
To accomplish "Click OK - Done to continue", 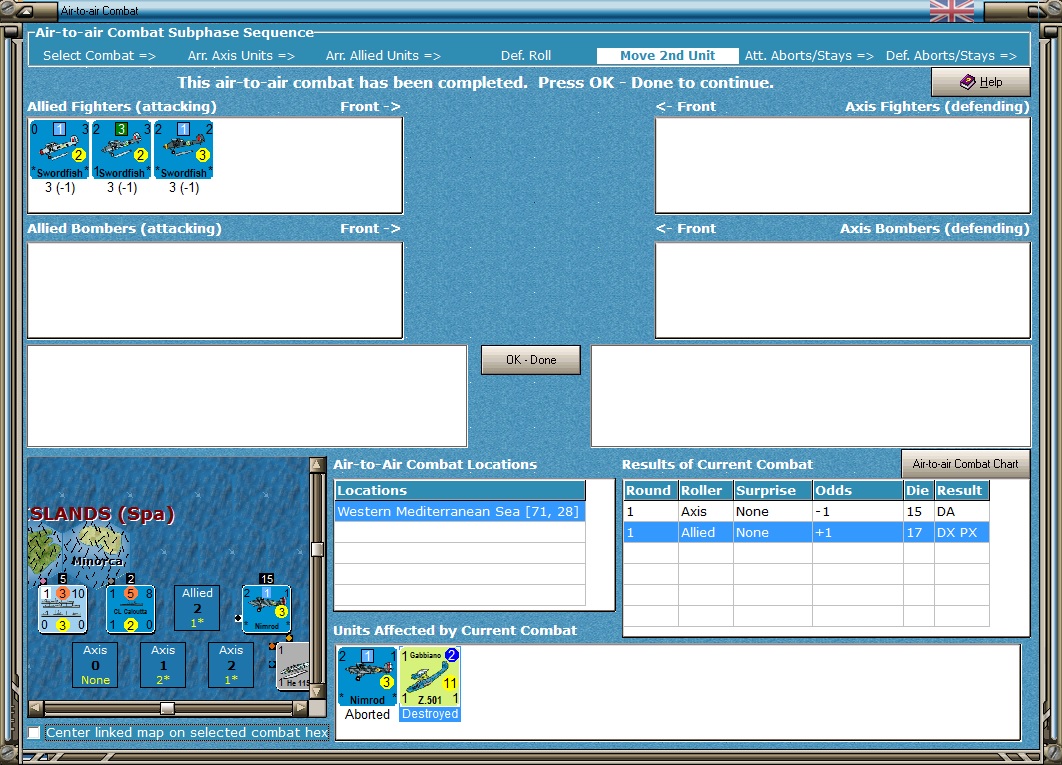I will click(531, 360).
